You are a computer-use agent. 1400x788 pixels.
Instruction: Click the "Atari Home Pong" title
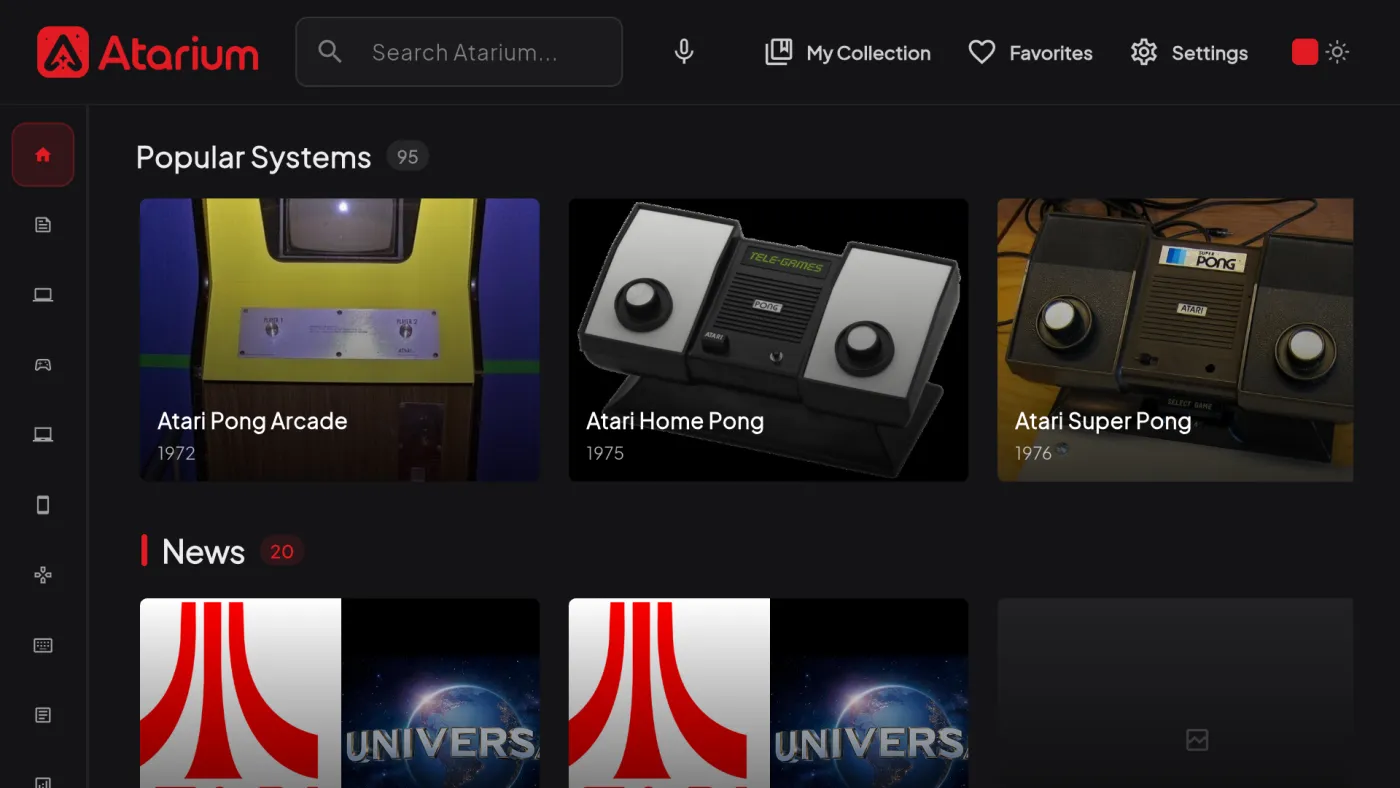point(675,422)
